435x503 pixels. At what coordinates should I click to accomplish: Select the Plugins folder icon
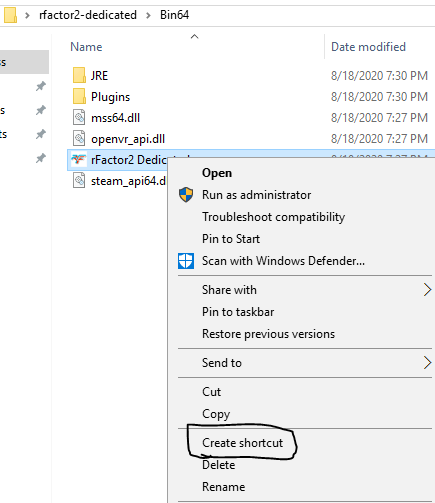click(79, 96)
